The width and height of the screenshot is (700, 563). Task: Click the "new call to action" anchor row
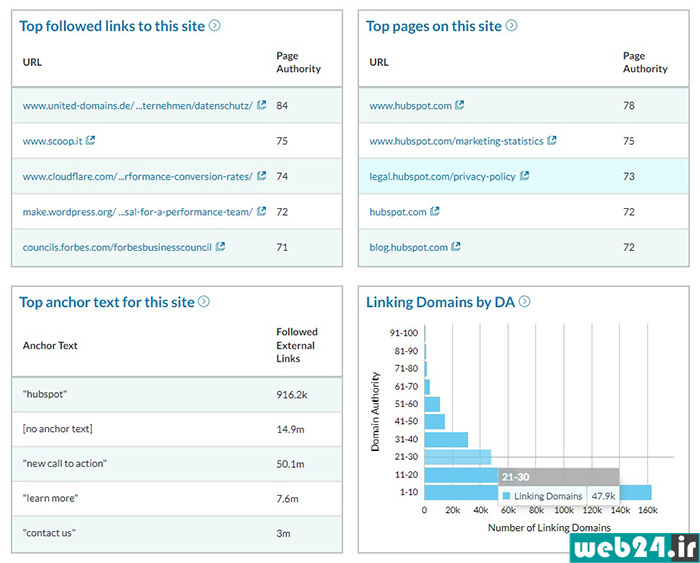tap(177, 464)
